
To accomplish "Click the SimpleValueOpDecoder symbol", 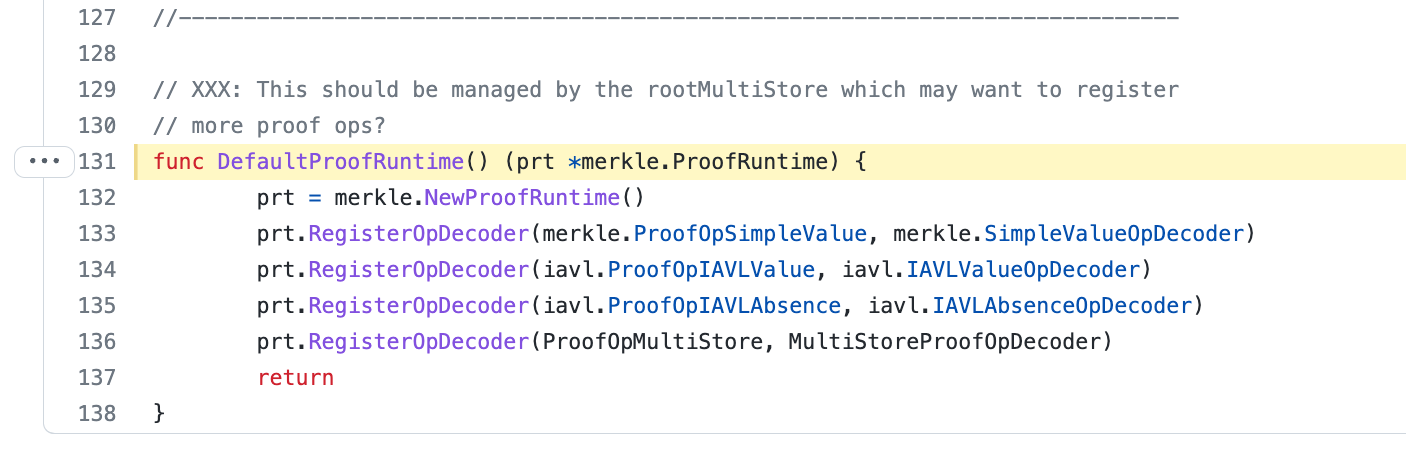I will click(1114, 234).
